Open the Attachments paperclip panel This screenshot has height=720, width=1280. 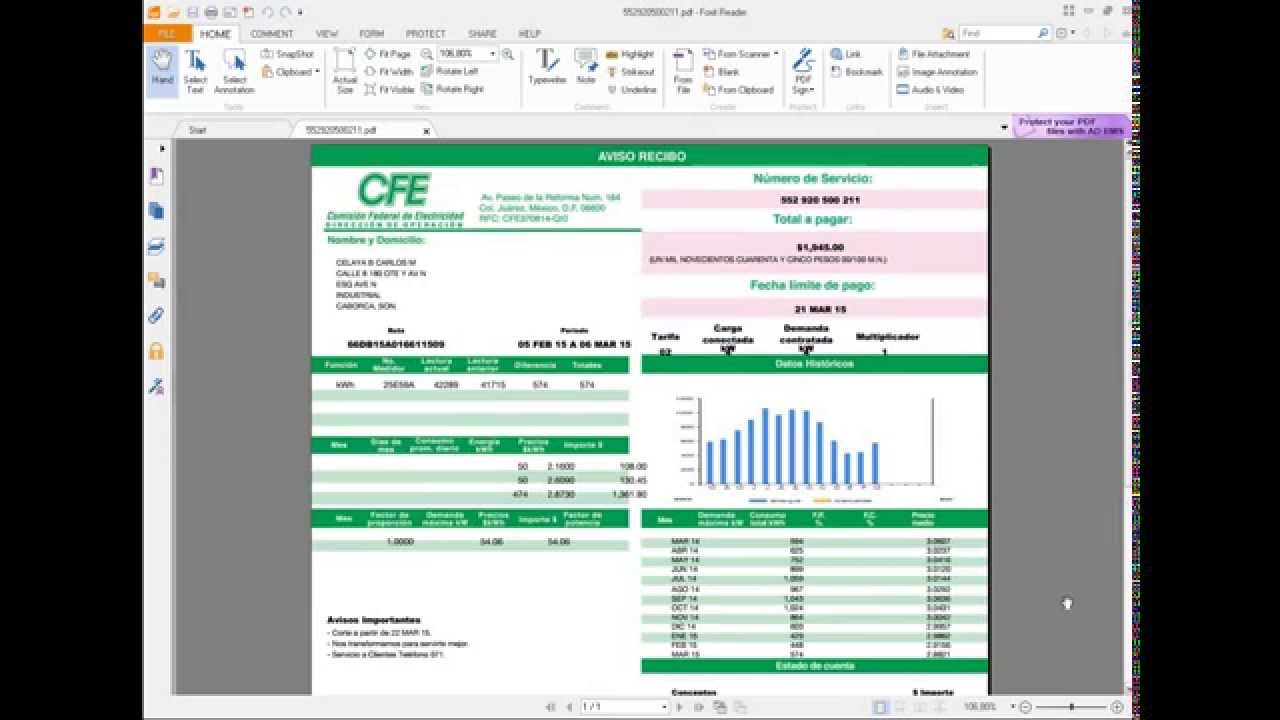click(x=156, y=316)
